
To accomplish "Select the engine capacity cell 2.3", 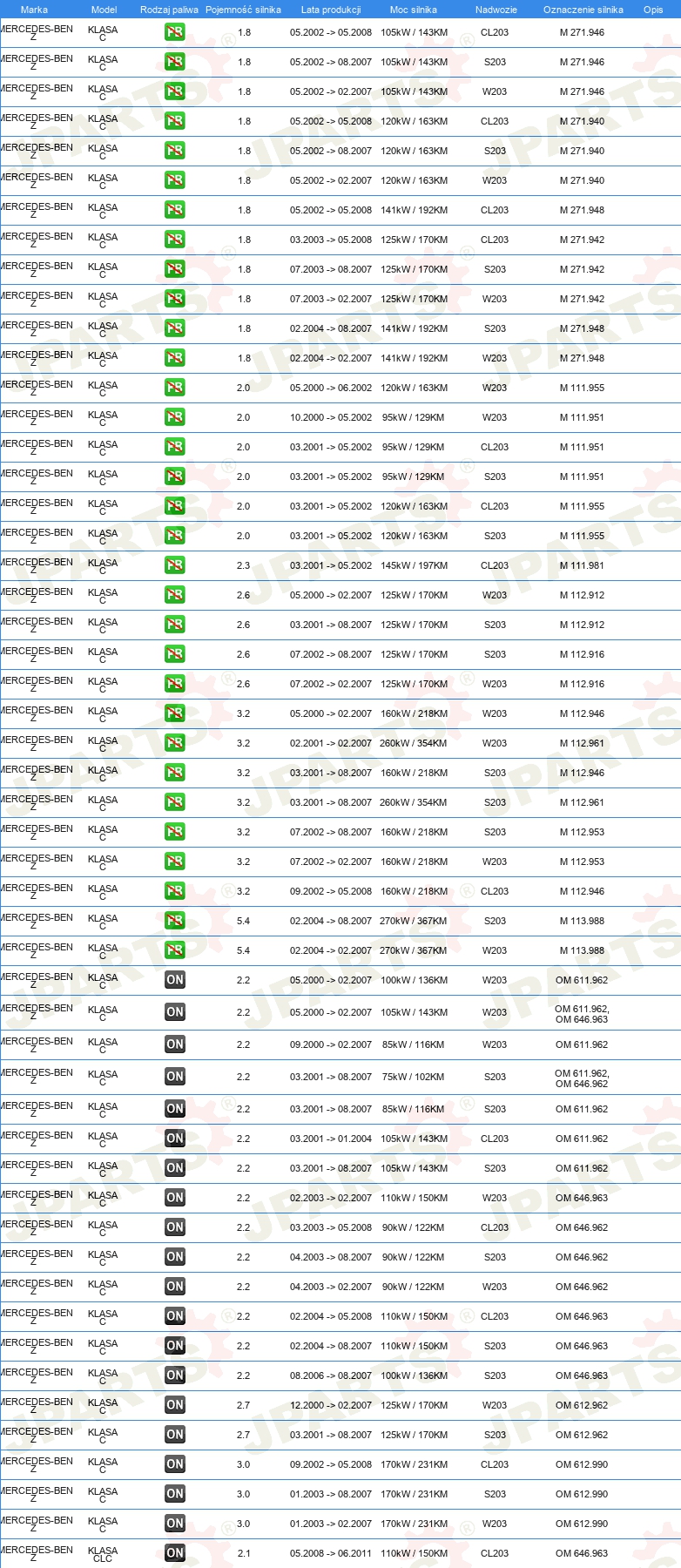I will point(243,565).
